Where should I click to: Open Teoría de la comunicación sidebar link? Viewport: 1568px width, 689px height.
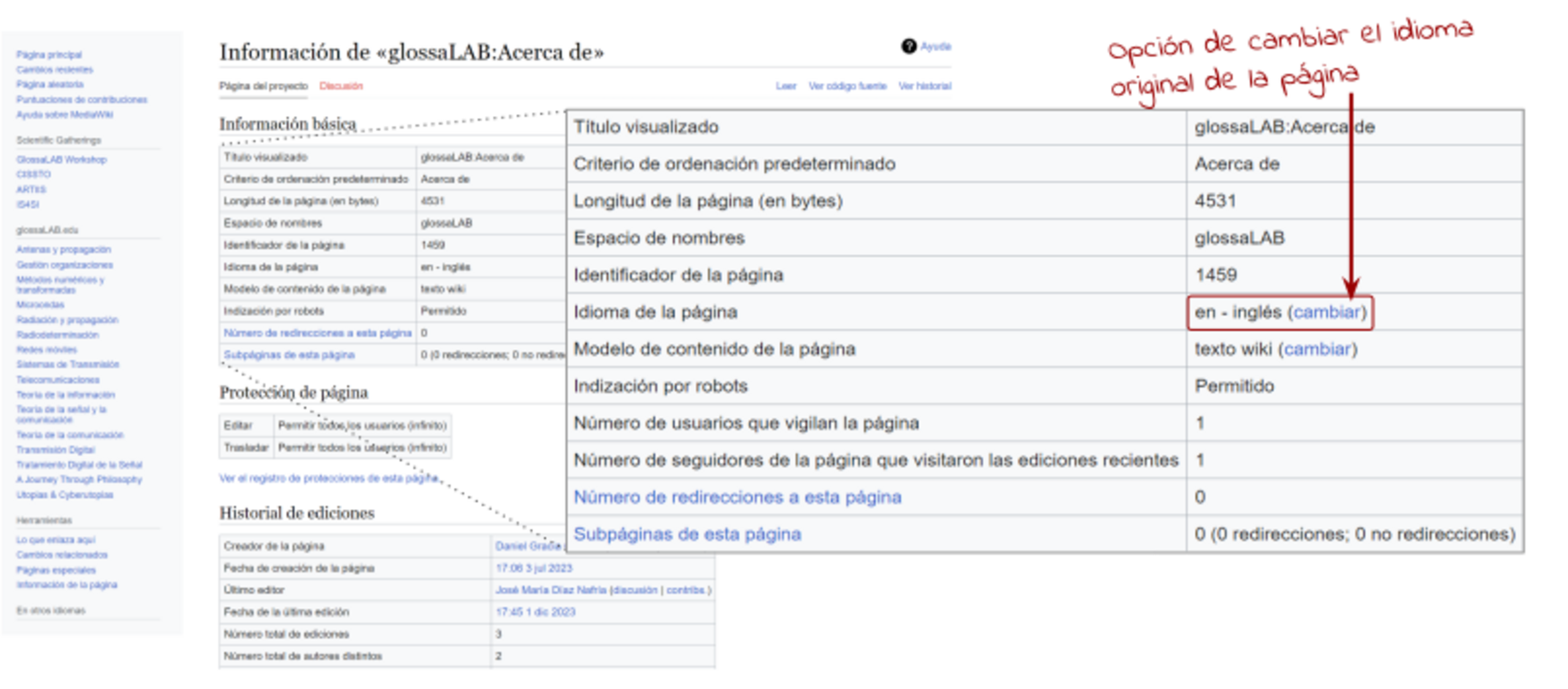click(x=70, y=435)
